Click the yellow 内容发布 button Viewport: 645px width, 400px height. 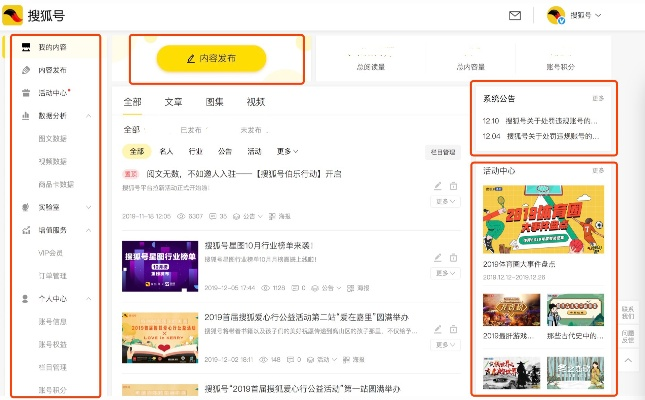coord(211,59)
